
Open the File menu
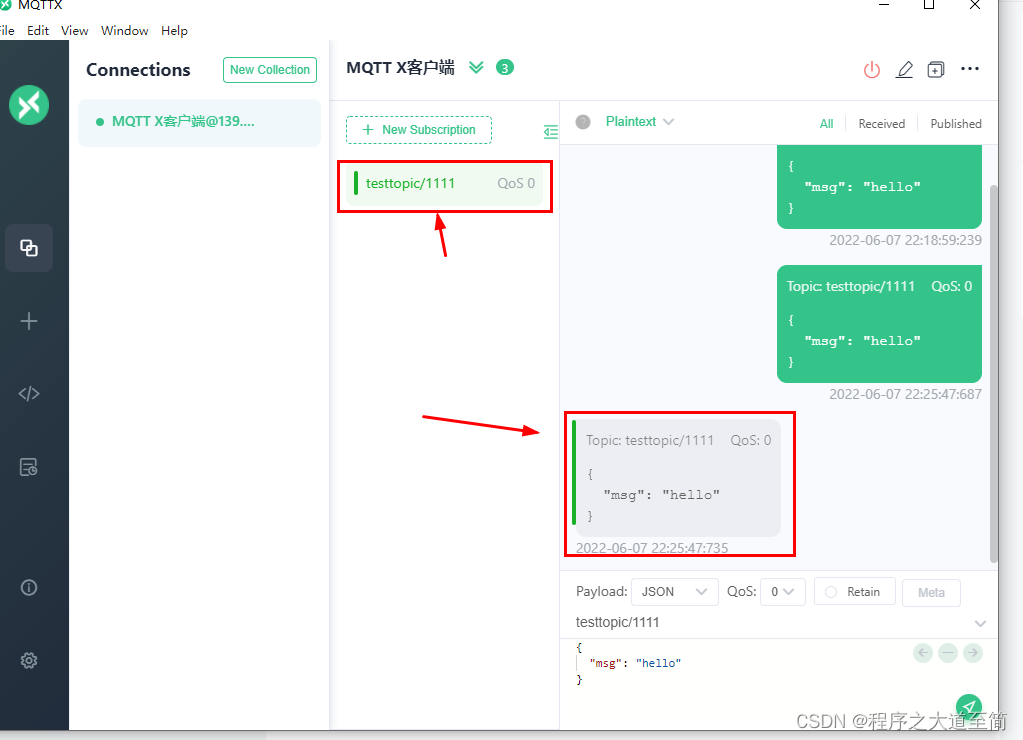pyautogui.click(x=7, y=31)
